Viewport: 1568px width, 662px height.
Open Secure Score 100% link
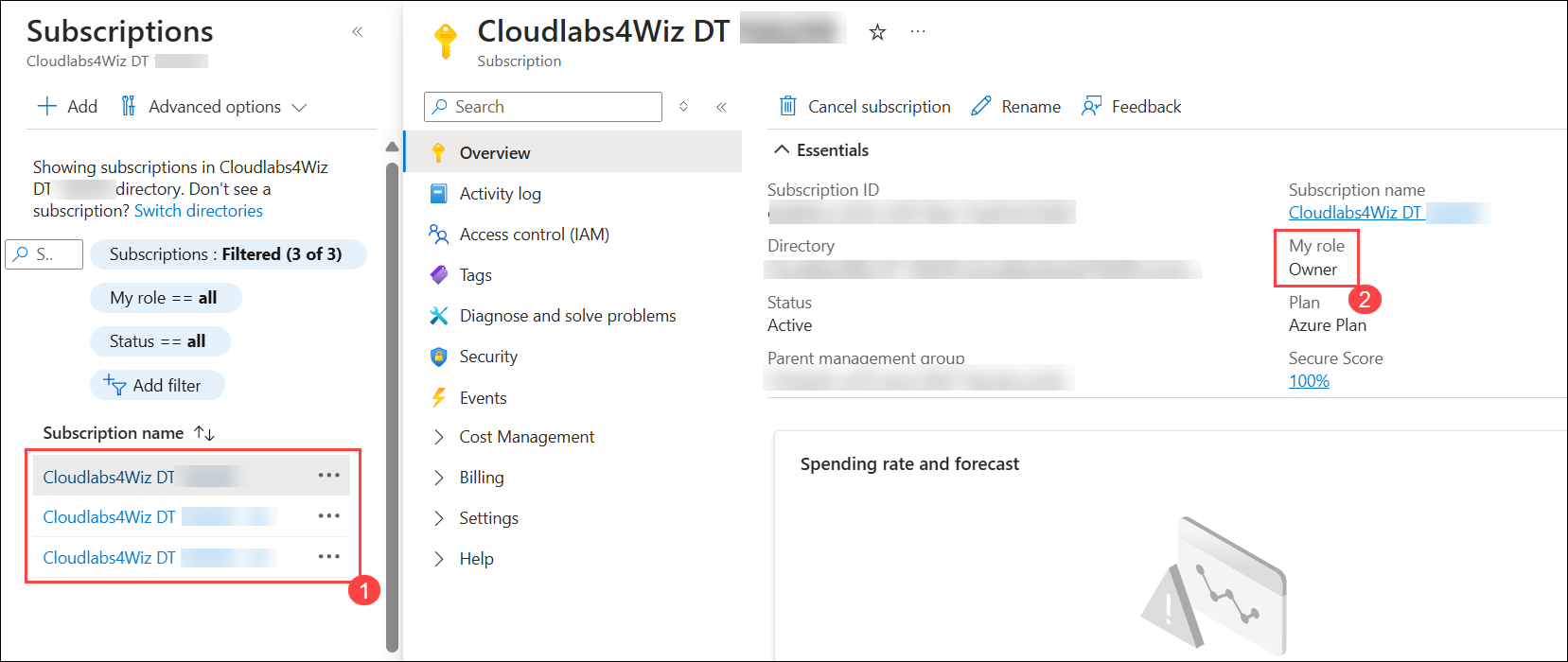[1309, 381]
